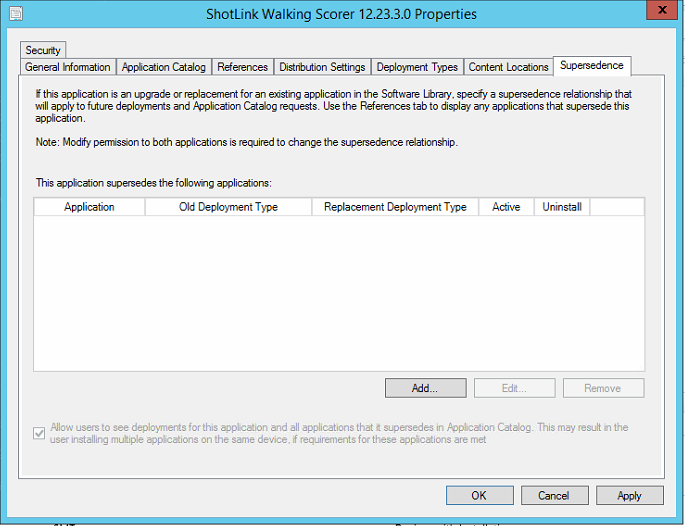Switch to Content Locations tab

click(509, 67)
